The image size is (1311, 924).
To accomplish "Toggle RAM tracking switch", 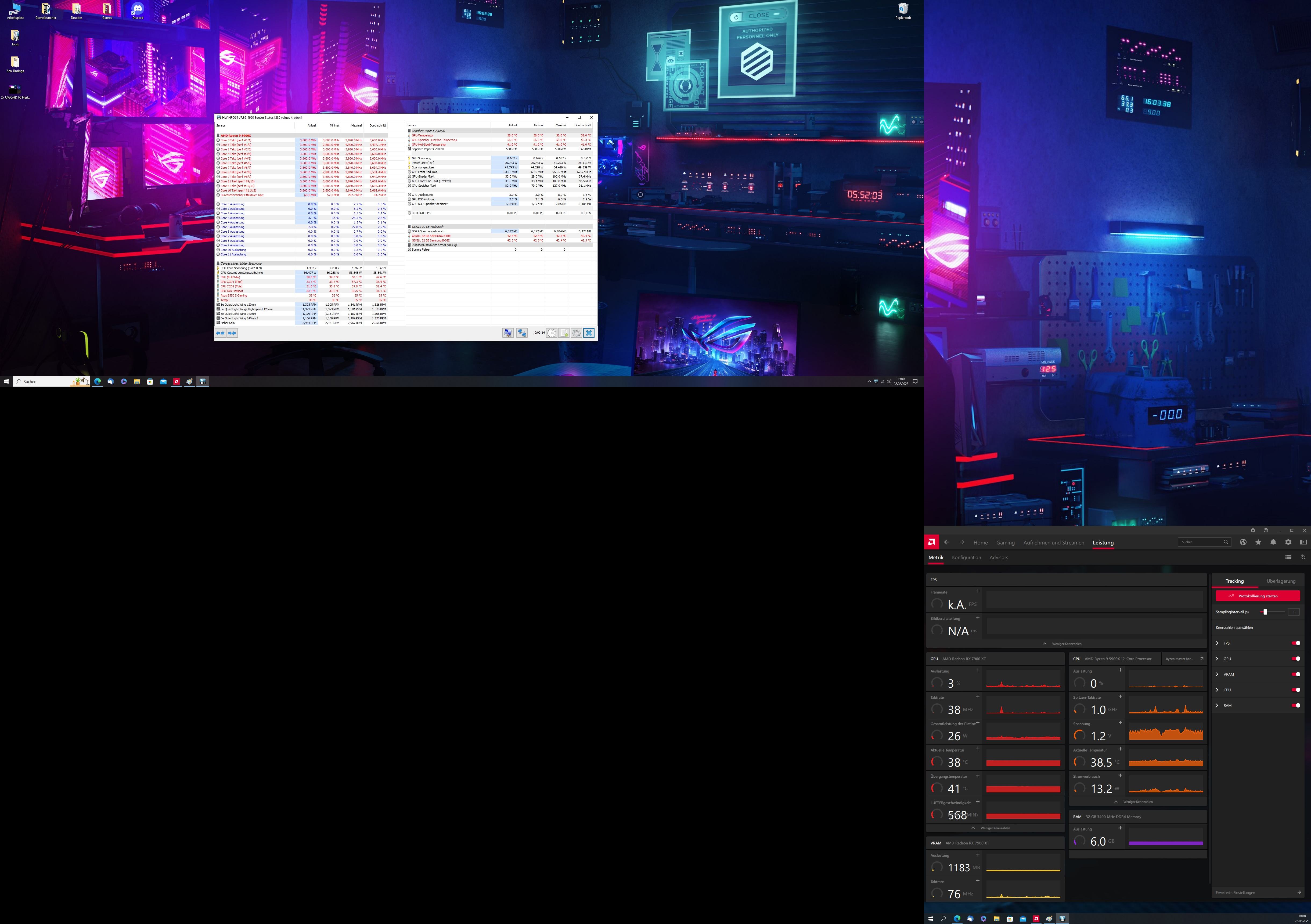I will click(1296, 705).
